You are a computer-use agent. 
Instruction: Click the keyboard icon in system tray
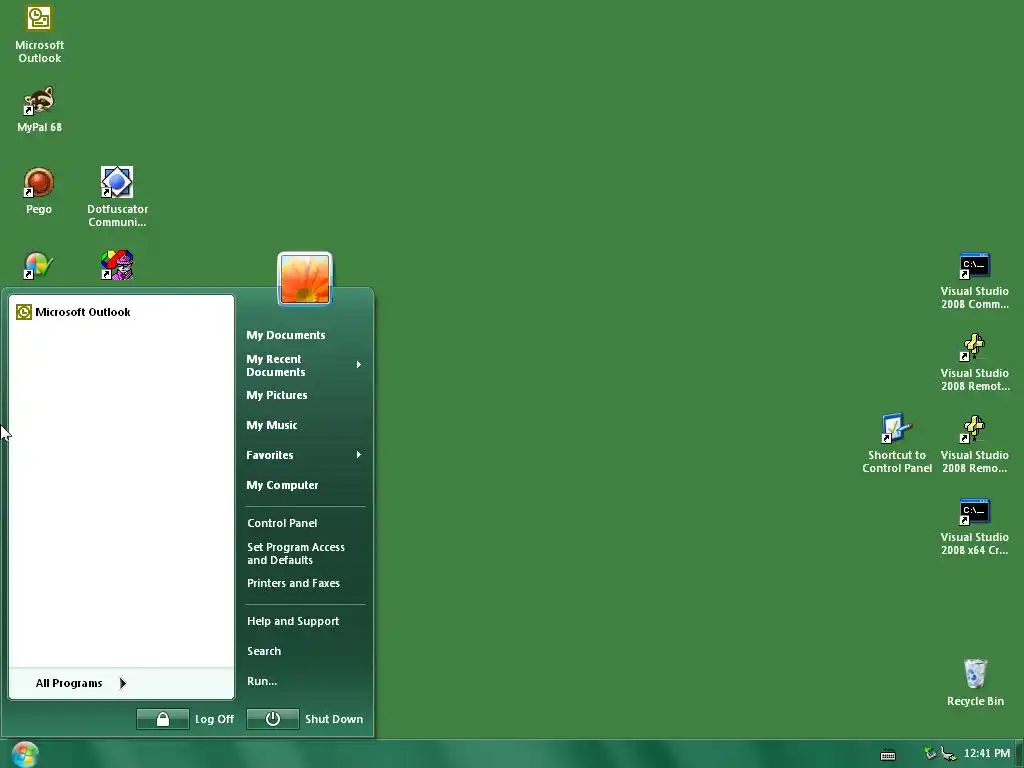pos(888,755)
